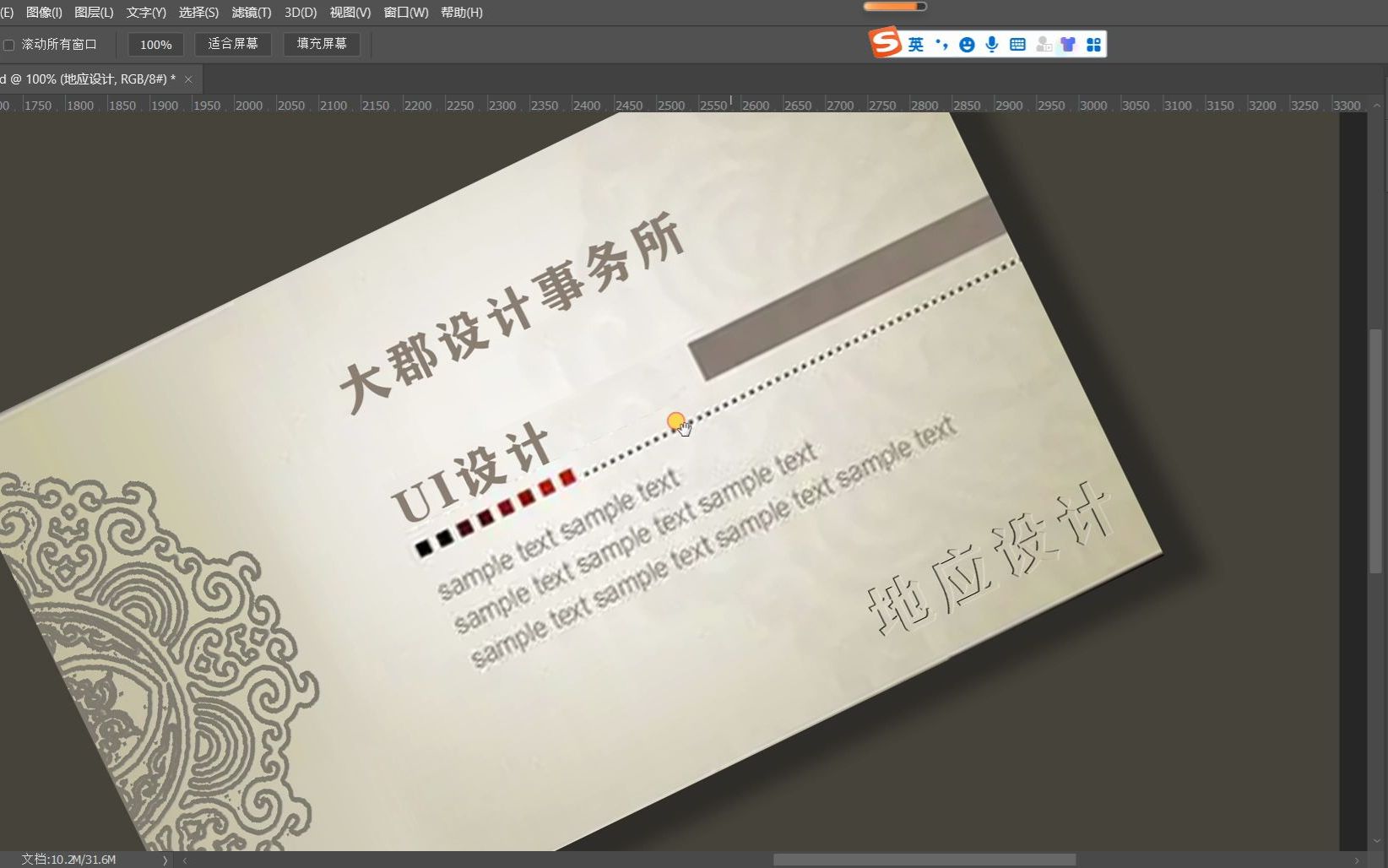Switch Sogou input language mode '英'
The image size is (1388, 868).
(x=916, y=45)
